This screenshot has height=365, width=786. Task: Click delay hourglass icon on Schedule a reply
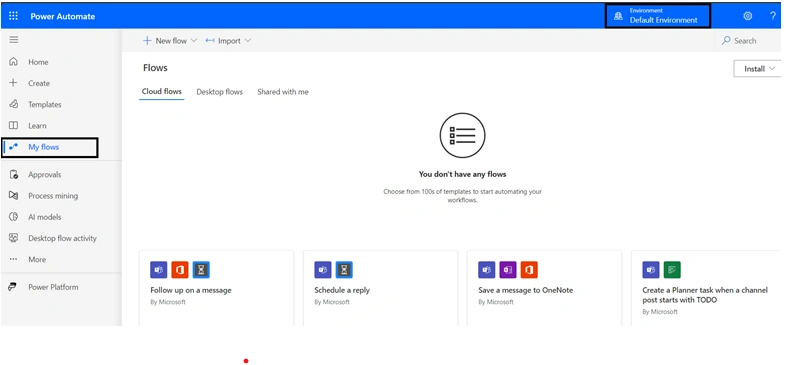click(x=344, y=270)
